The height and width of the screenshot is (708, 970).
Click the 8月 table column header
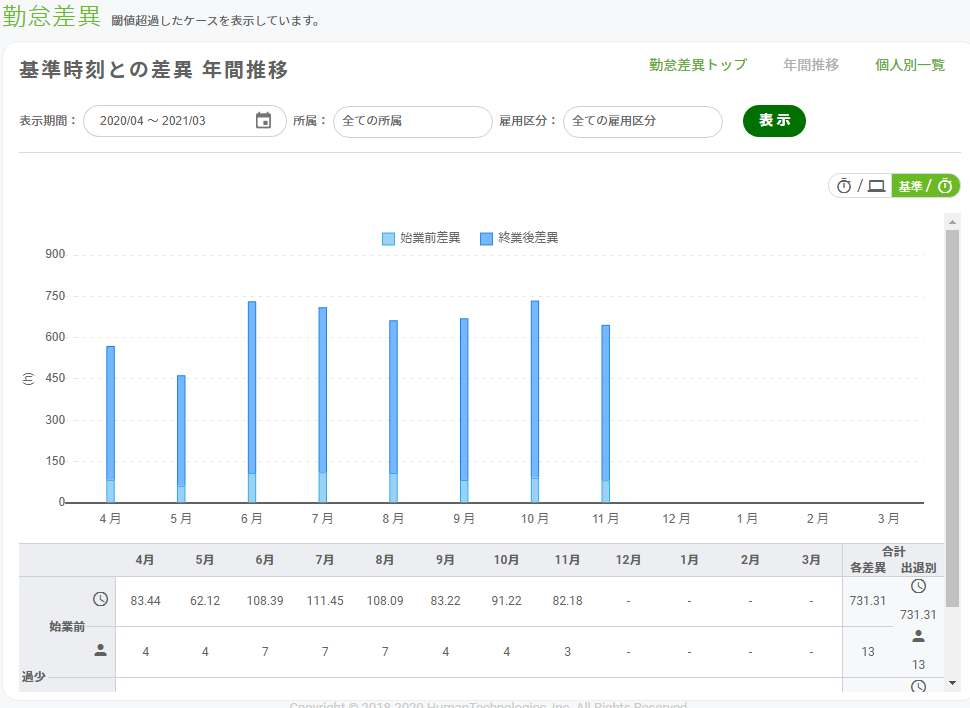[x=385, y=560]
